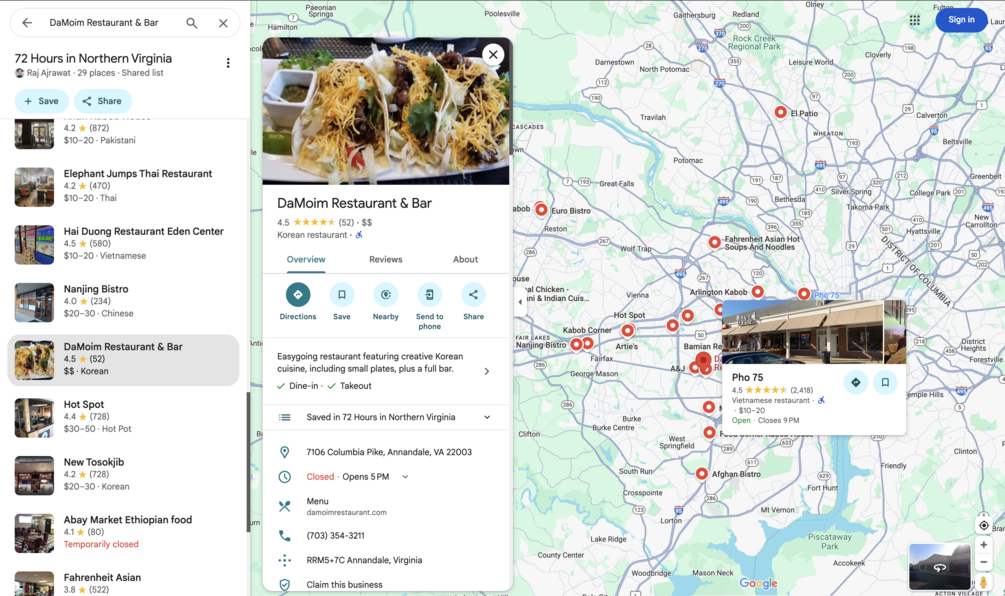Close the DaMoim place card

[x=493, y=54]
